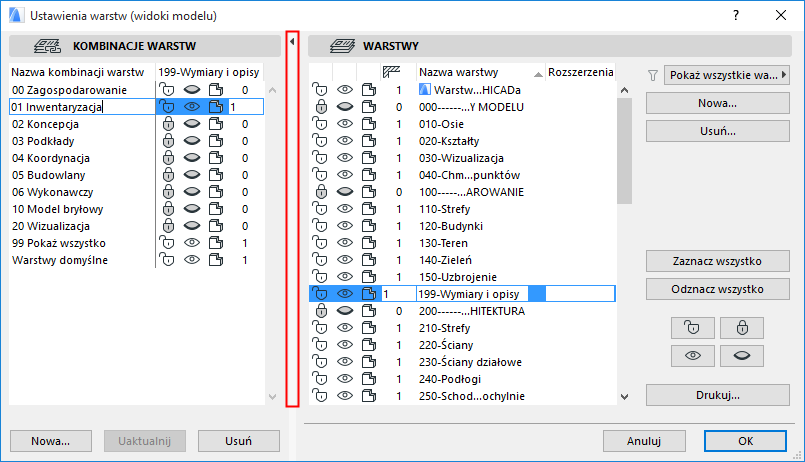Screen dimensions: 805x462
Task: Toggle visibility of 250-Schod...ochylnie layer
Action: point(344,396)
